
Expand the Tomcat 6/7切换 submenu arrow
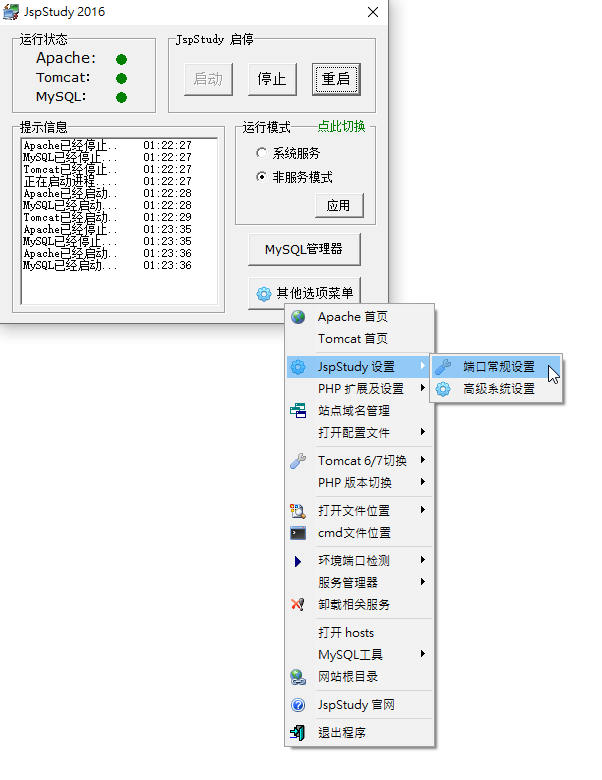[422, 460]
